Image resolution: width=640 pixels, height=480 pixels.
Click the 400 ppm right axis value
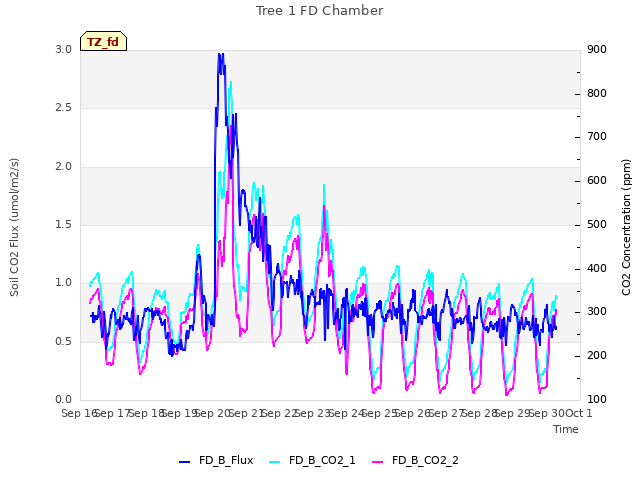click(597, 269)
